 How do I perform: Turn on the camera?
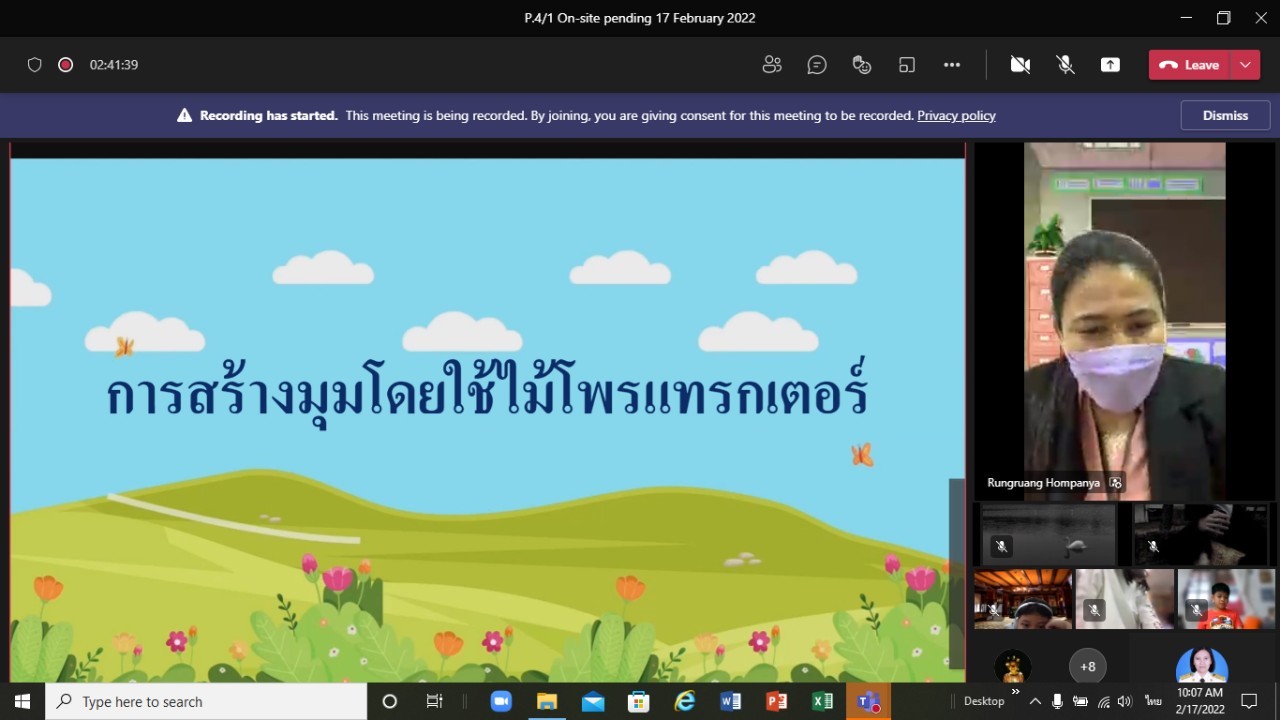pos(1020,65)
